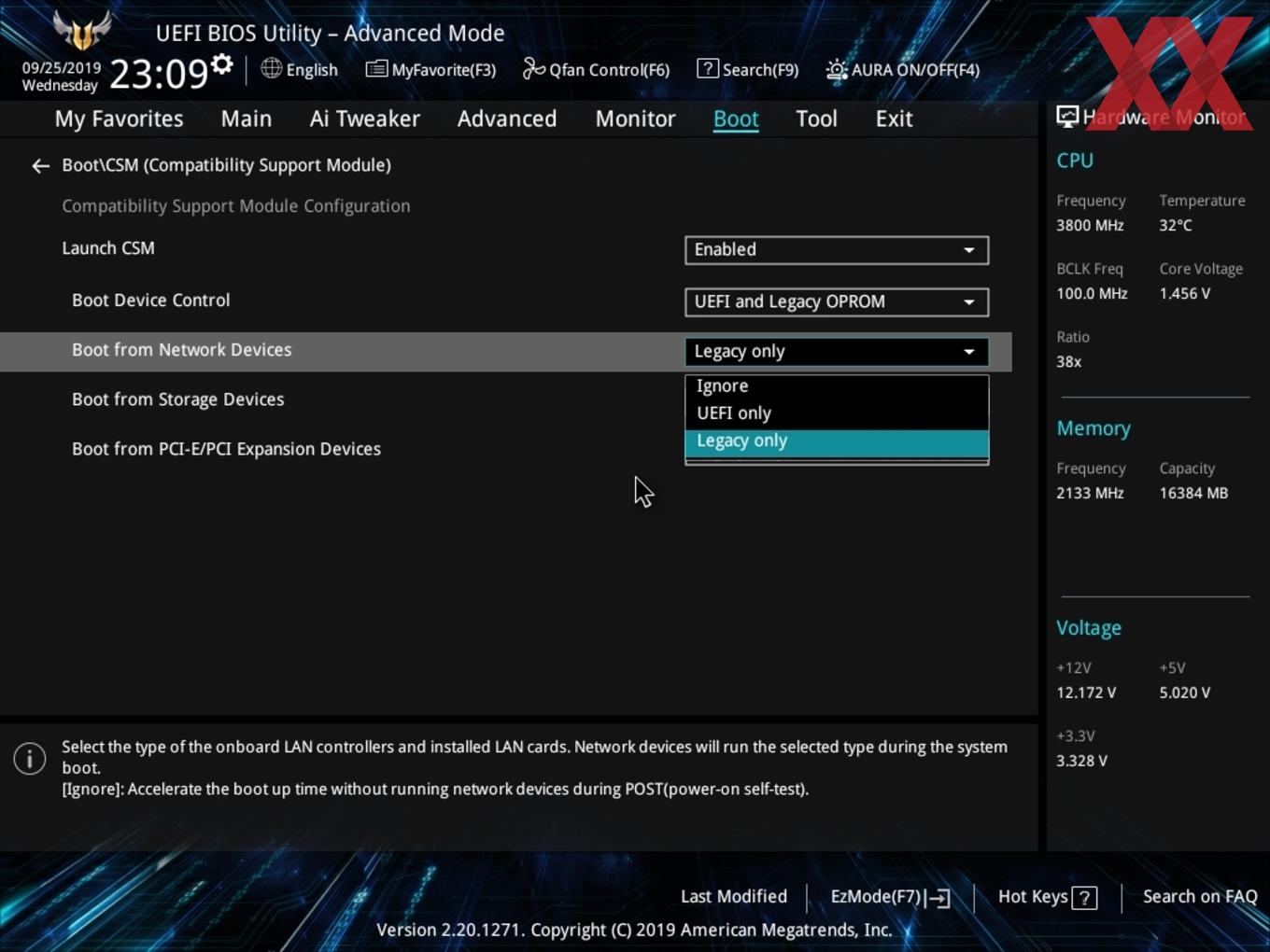Expand Boot Device Control dropdown arrow

coord(969,302)
